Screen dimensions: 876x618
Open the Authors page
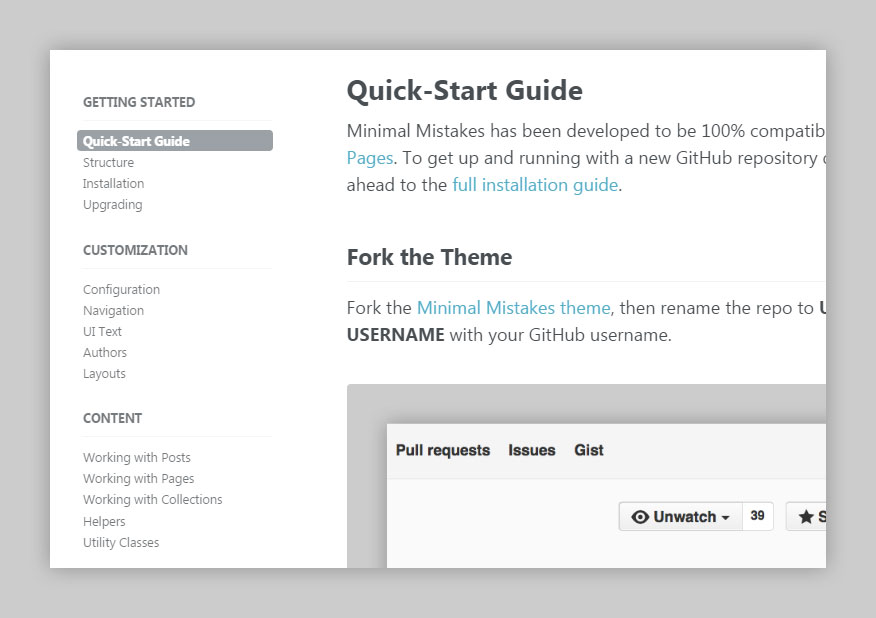[x=104, y=352]
